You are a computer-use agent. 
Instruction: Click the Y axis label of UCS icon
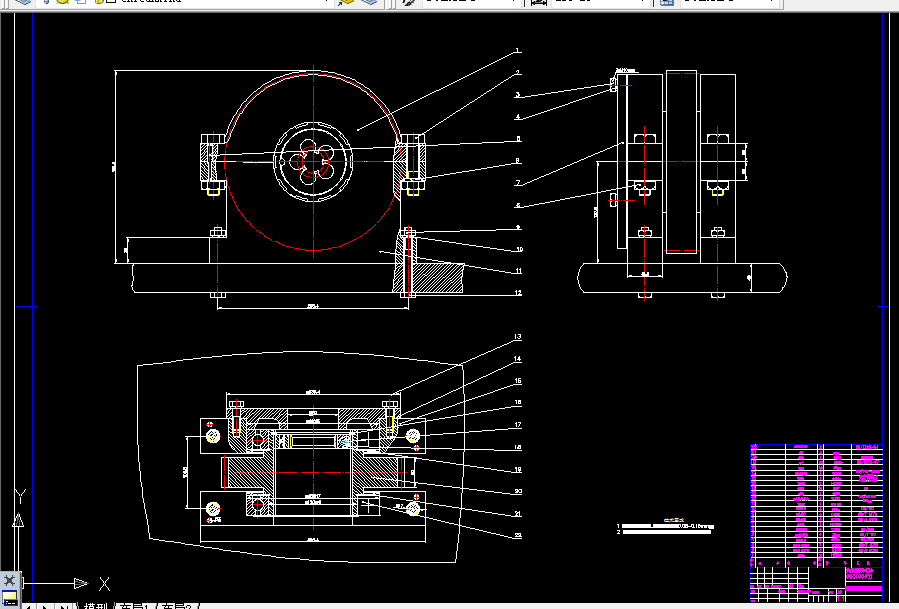point(20,496)
